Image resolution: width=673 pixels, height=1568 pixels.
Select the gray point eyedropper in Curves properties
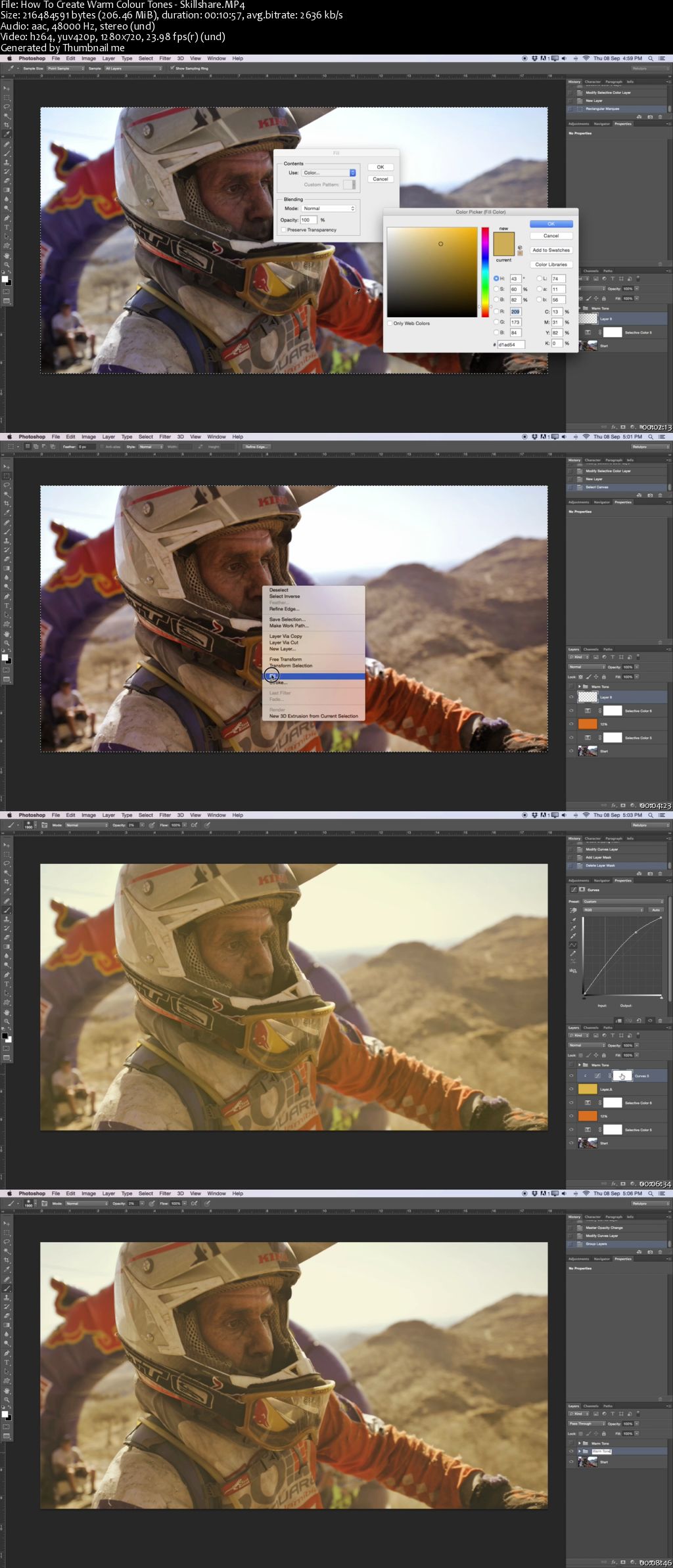tap(573, 928)
